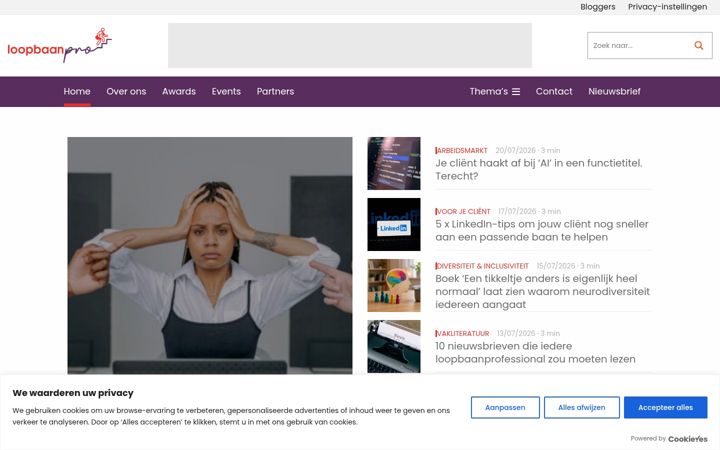Open the Contact menu item
720x450 pixels.
(x=554, y=91)
